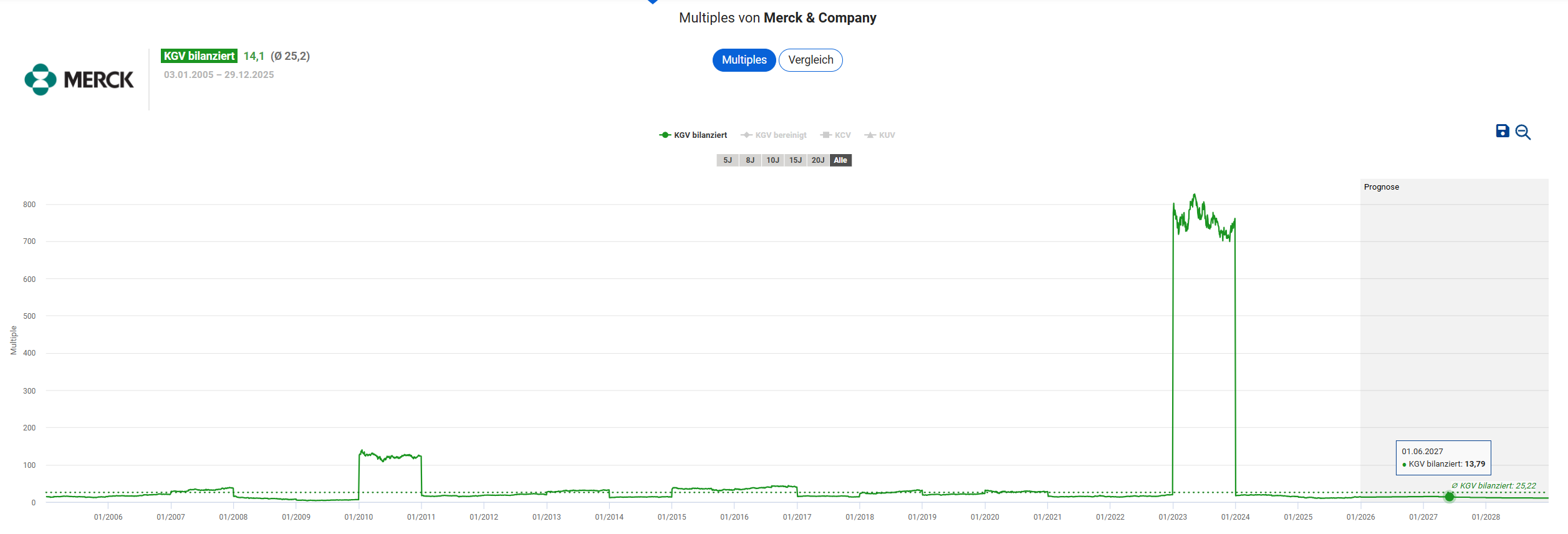The width and height of the screenshot is (1568, 534).
Task: Select the 5J time range
Action: tap(728, 160)
